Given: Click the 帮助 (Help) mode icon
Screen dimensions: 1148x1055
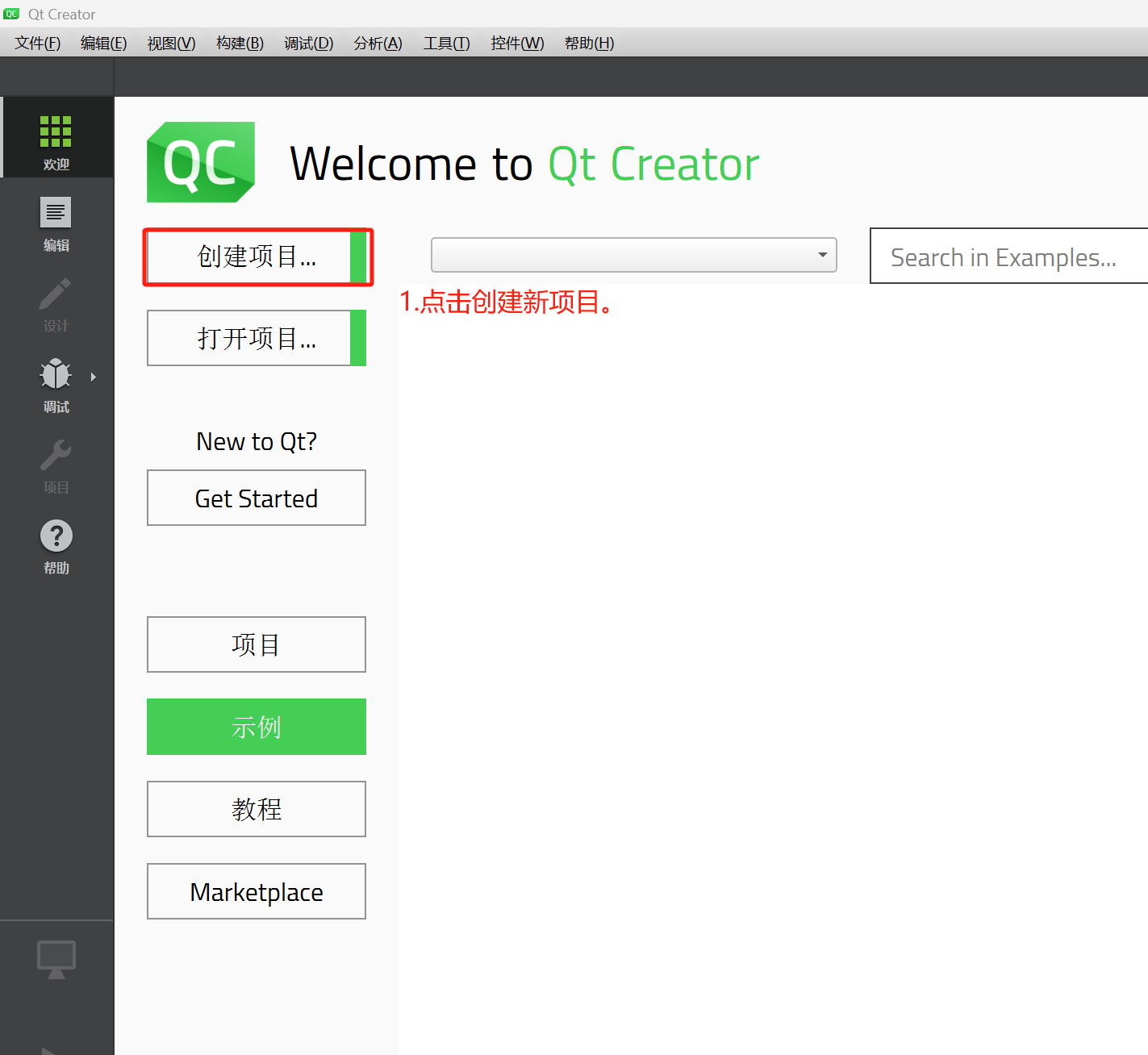Looking at the screenshot, I should pyautogui.click(x=55, y=544).
